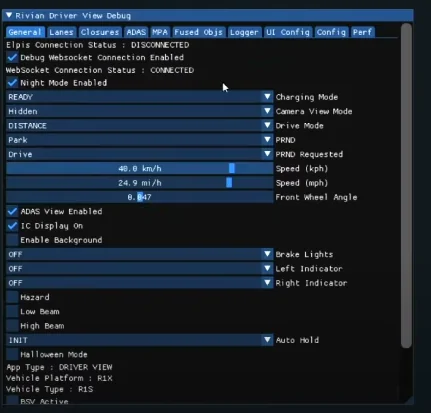
Task: Click the Auto Hold label
Action: (x=297, y=340)
